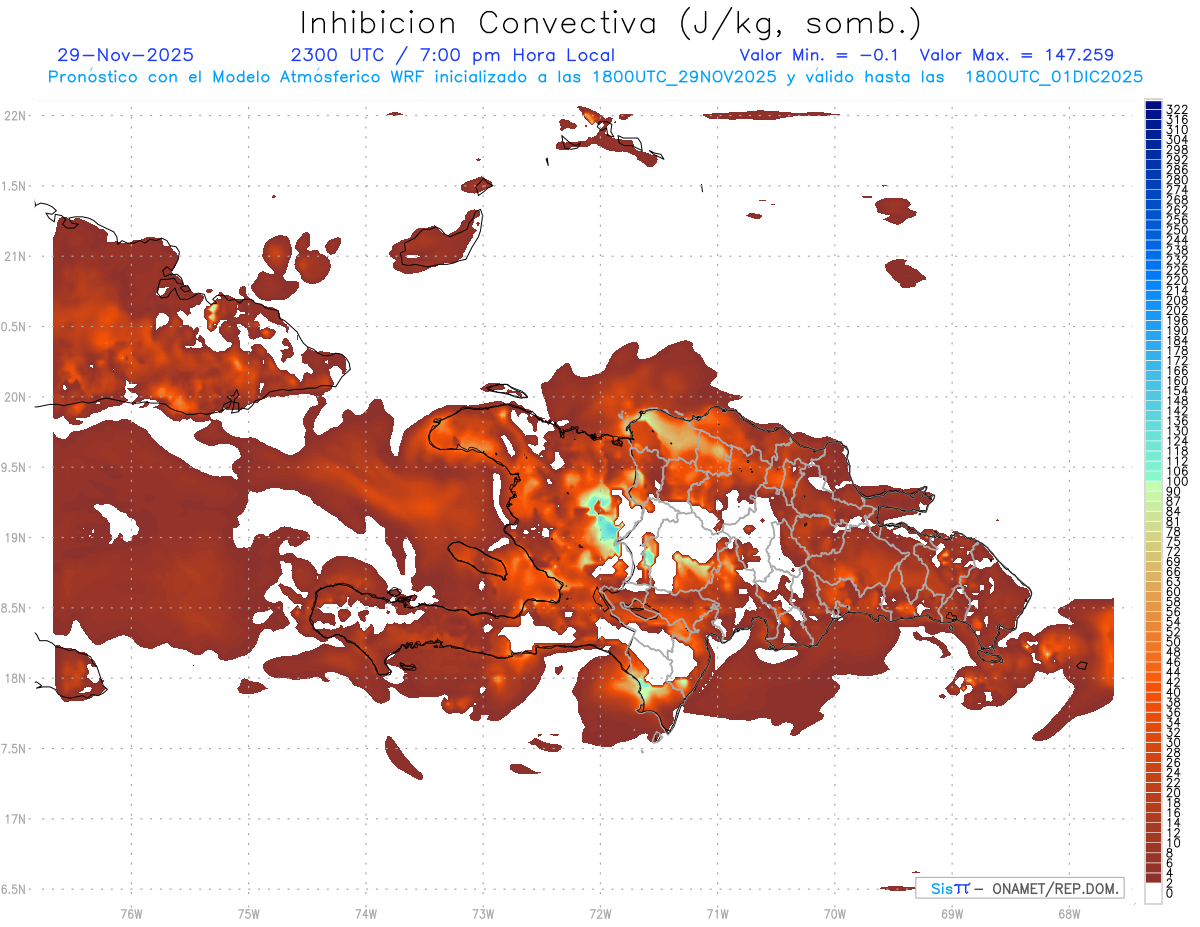The height and width of the screenshot is (927, 1200).
Task: Click the '22N' latitude label
Action: click(15, 115)
